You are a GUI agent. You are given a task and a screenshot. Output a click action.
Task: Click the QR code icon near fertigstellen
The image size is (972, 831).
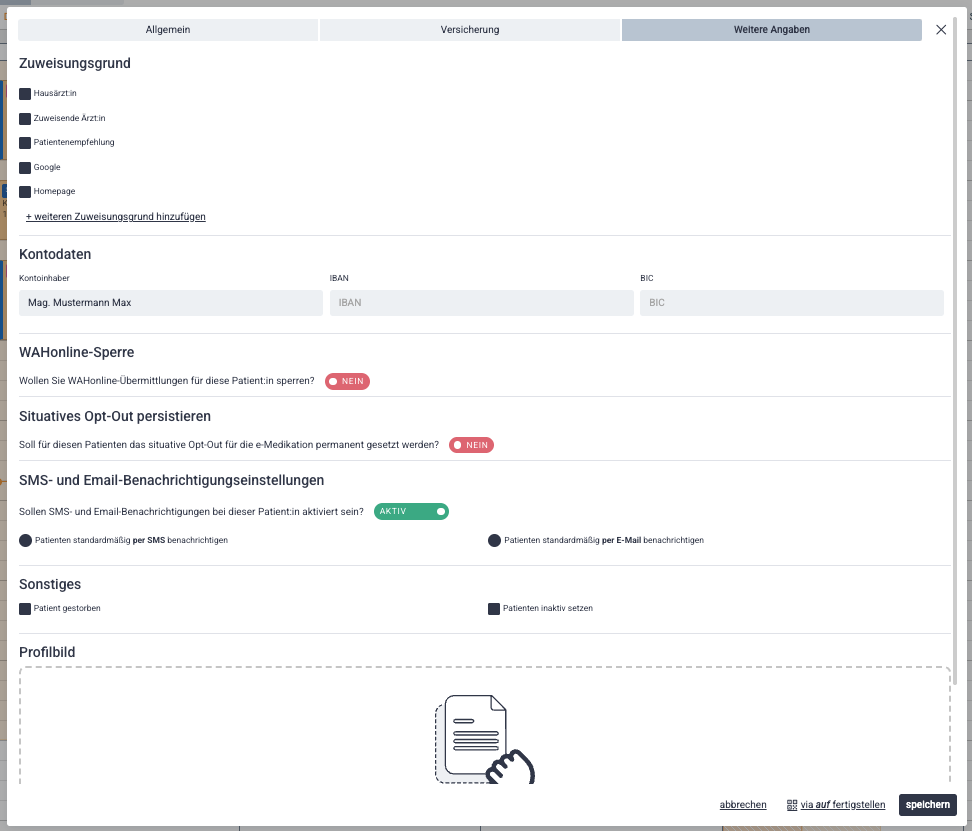click(792, 805)
